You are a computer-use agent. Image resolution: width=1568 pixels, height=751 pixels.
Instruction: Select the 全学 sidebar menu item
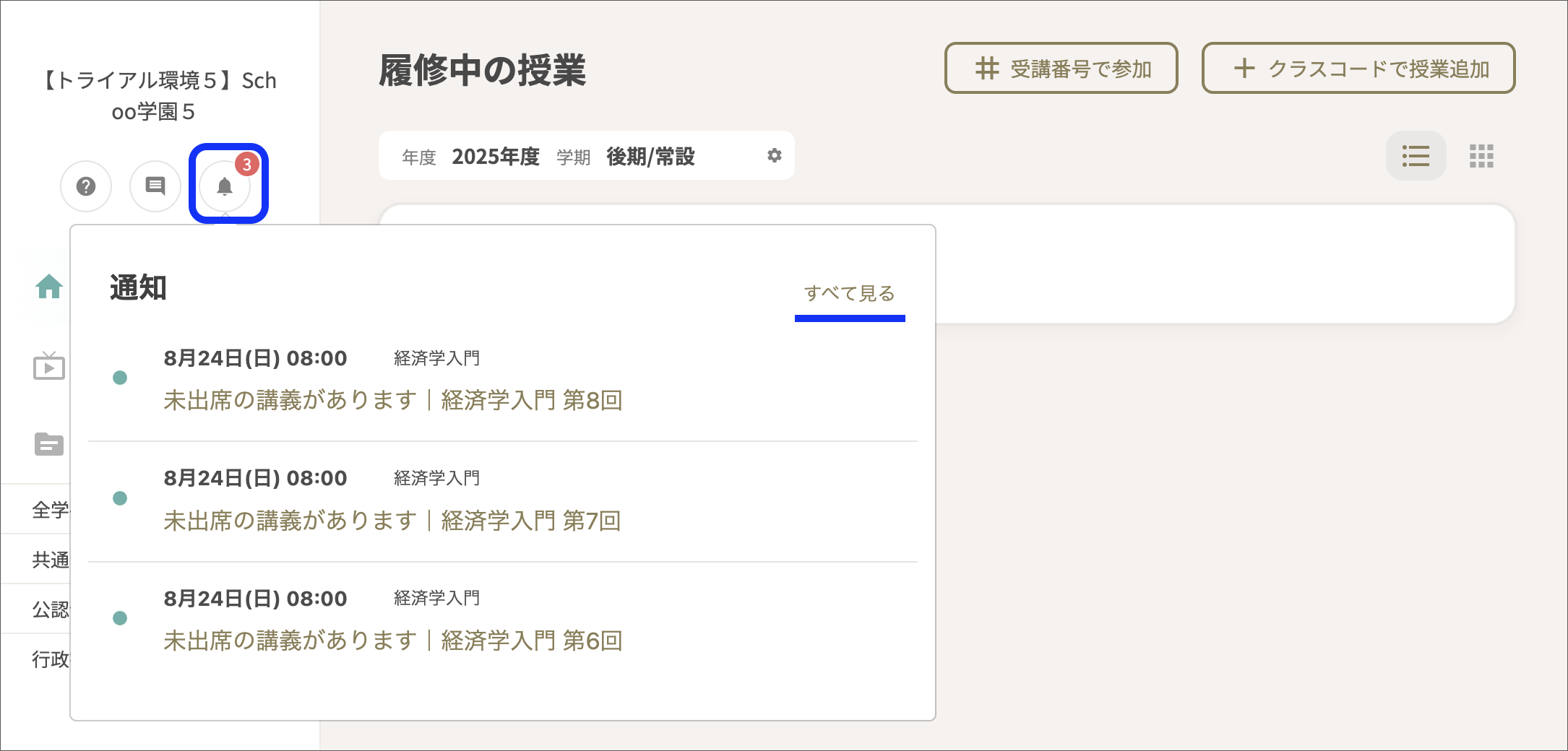tap(49, 510)
